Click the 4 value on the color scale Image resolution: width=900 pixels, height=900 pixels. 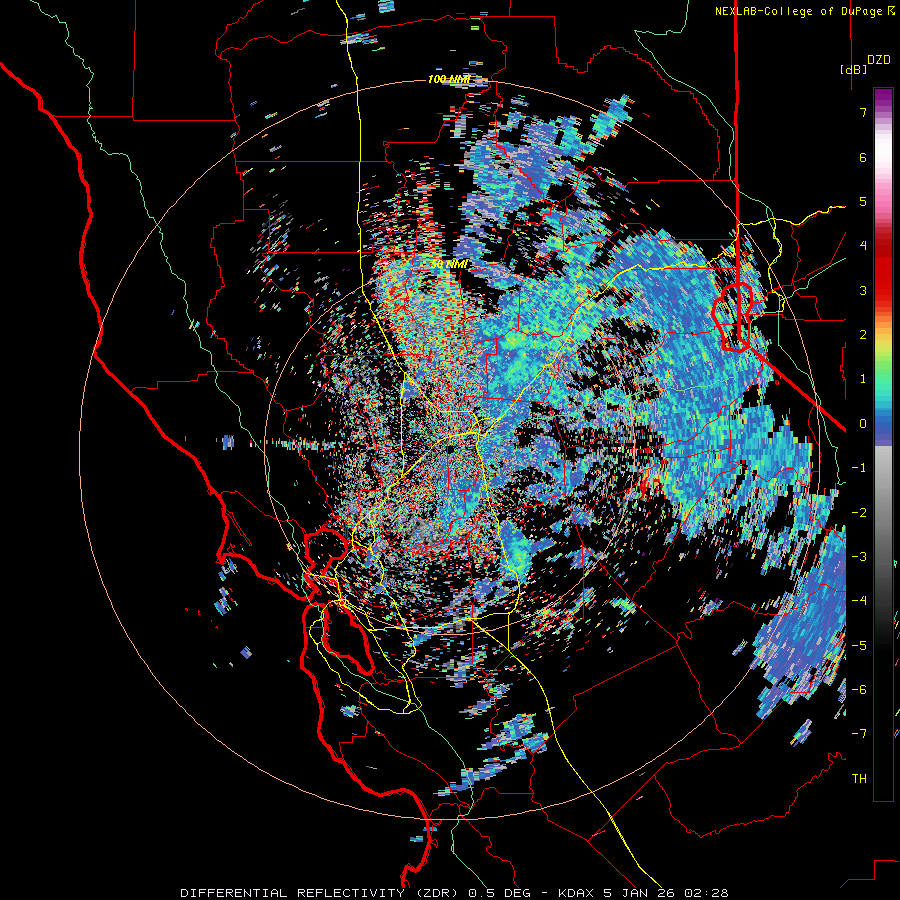[863, 246]
